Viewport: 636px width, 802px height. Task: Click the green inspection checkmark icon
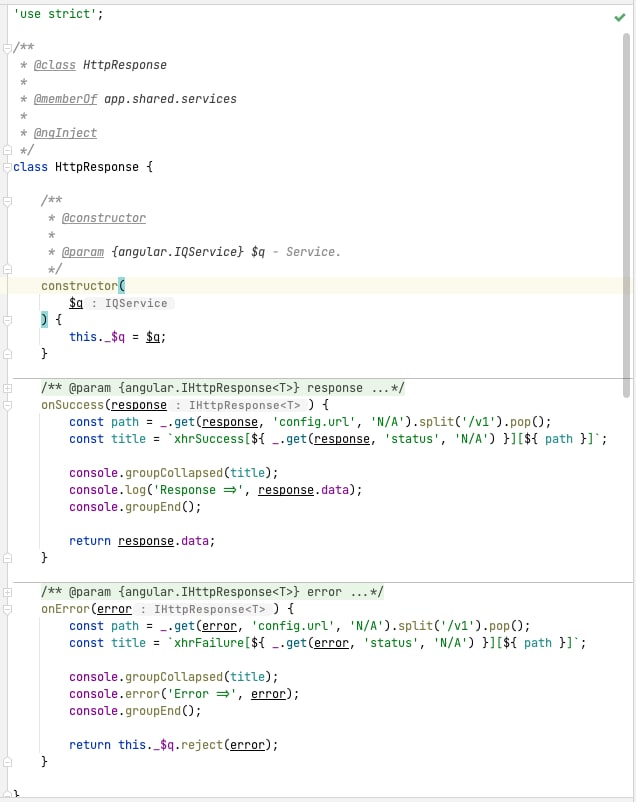tap(620, 17)
